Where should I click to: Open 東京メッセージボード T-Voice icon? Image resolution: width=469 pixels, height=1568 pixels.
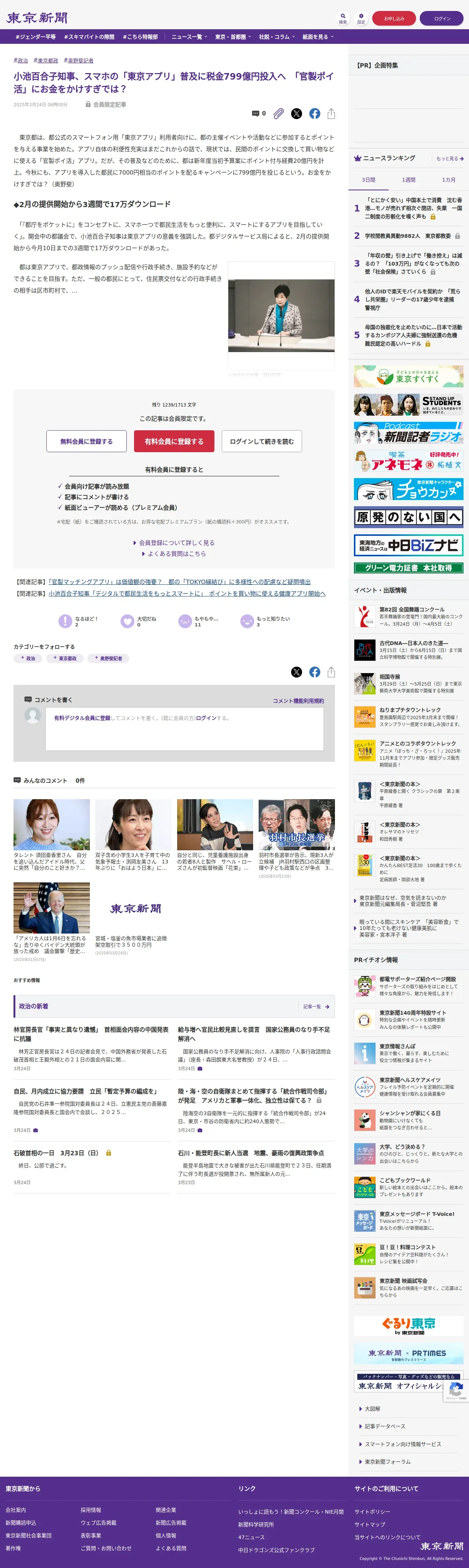point(365,1220)
